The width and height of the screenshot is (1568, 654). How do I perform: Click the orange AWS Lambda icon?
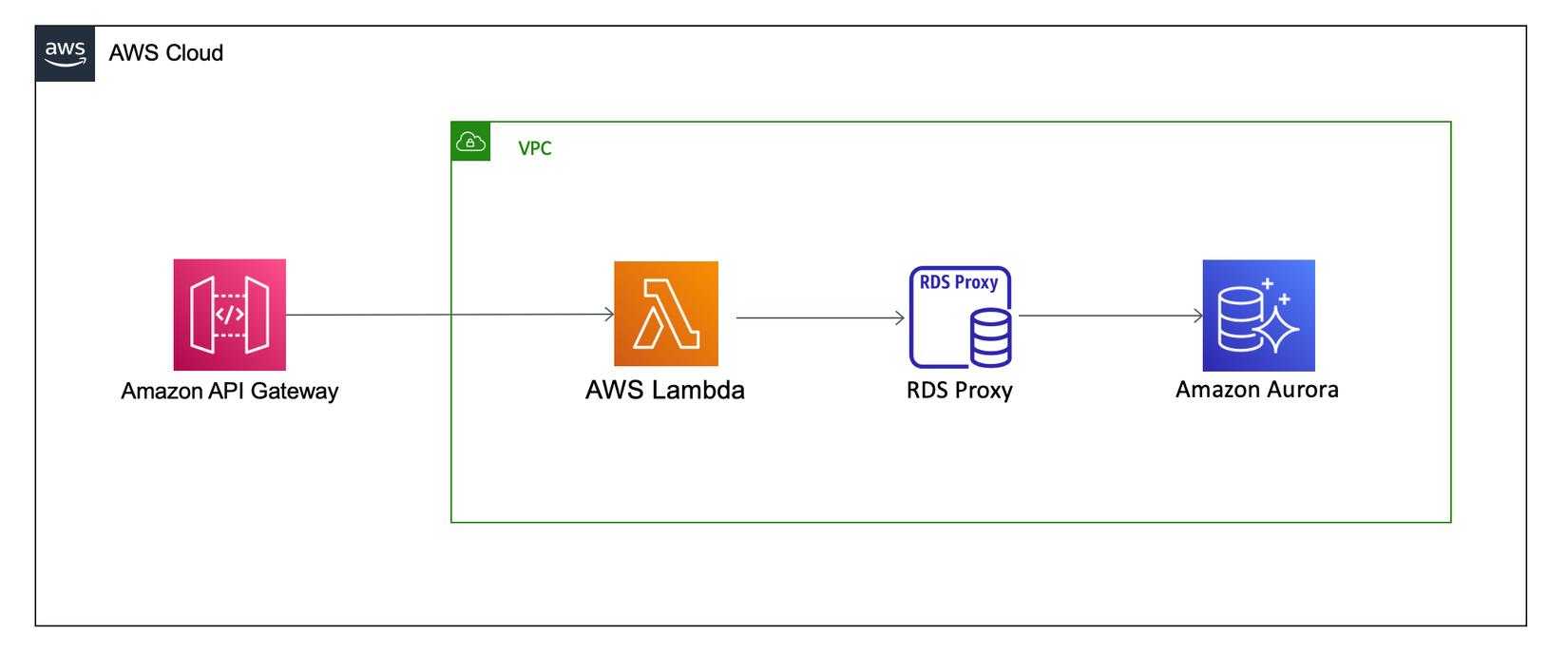665,314
